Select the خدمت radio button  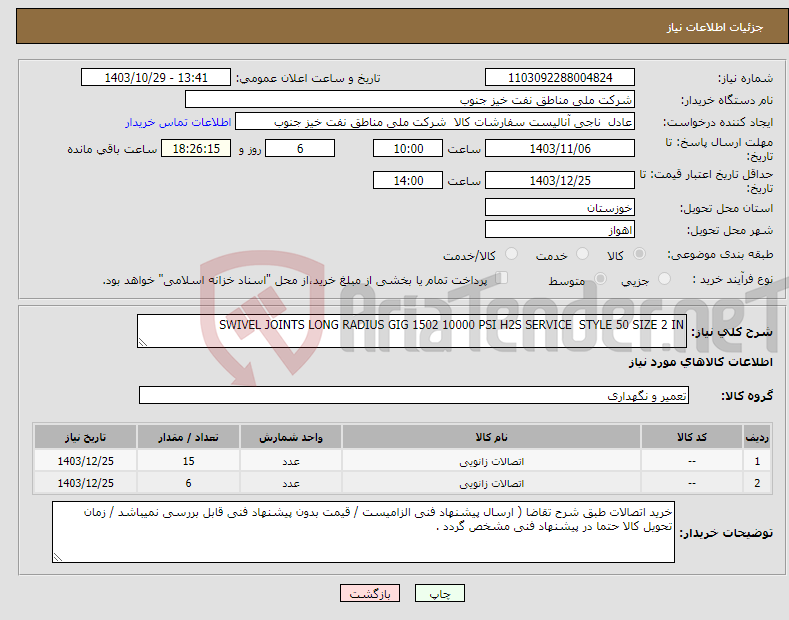[x=582, y=254]
